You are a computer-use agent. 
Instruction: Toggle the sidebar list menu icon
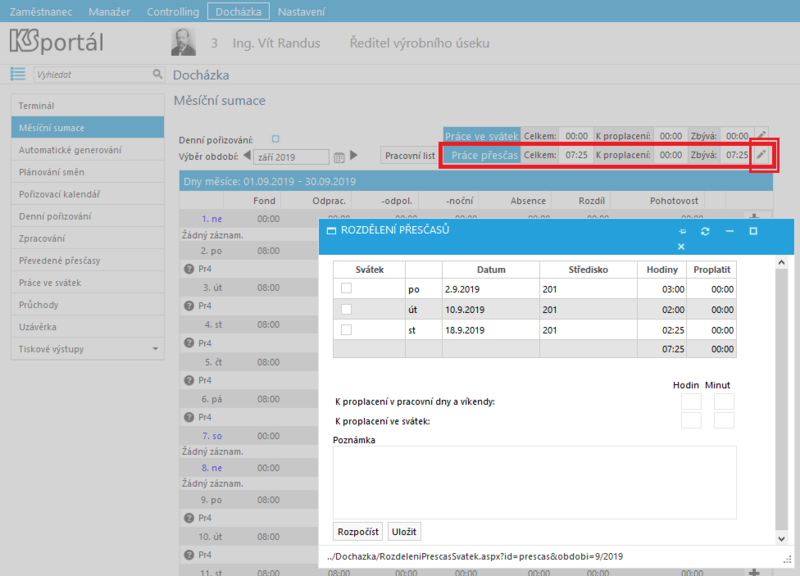[x=18, y=74]
